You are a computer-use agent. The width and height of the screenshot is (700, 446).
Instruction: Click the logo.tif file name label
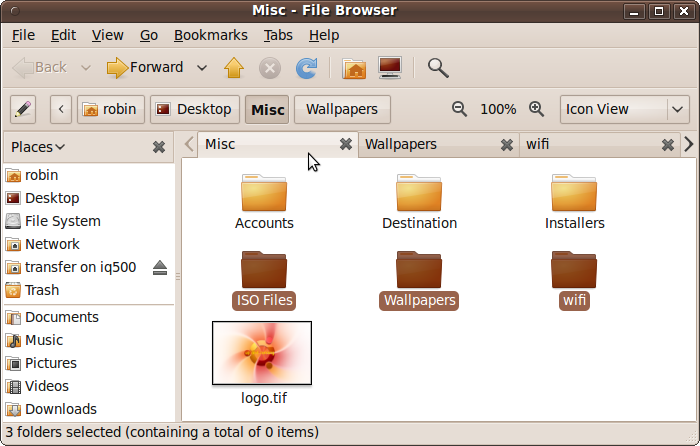264,398
